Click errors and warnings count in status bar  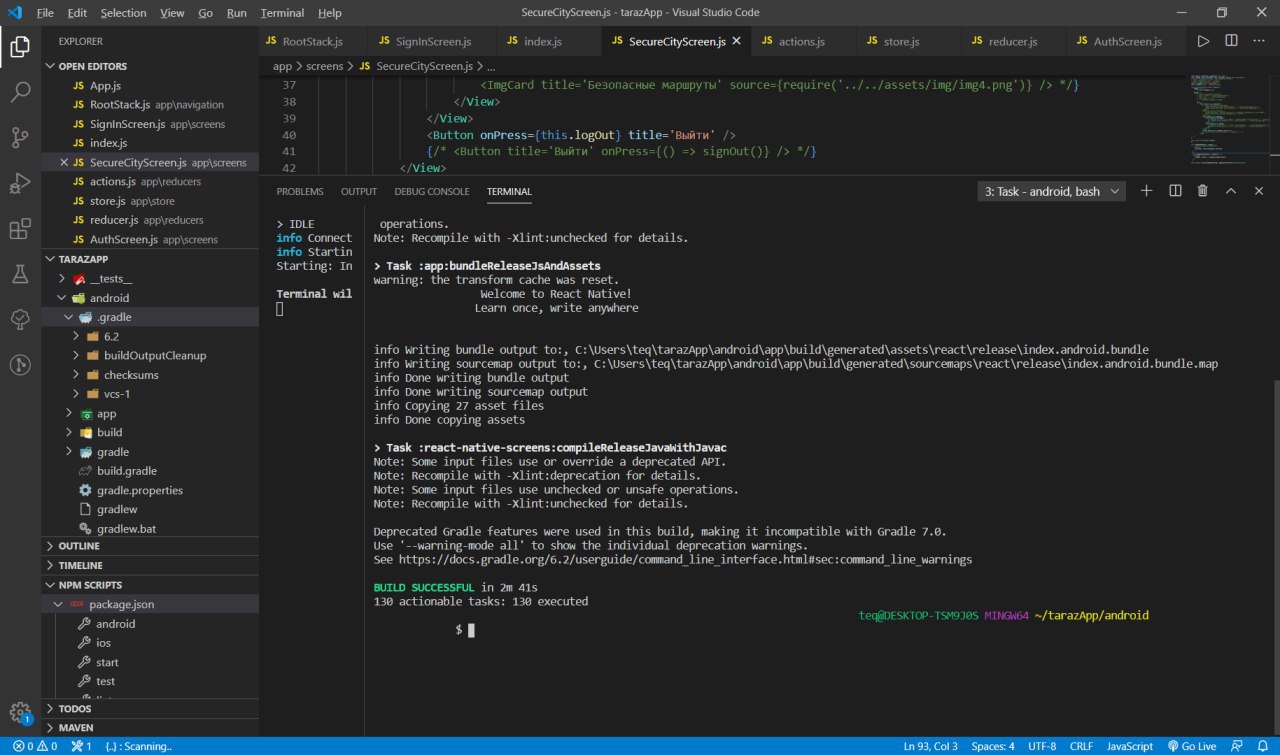pos(34,746)
